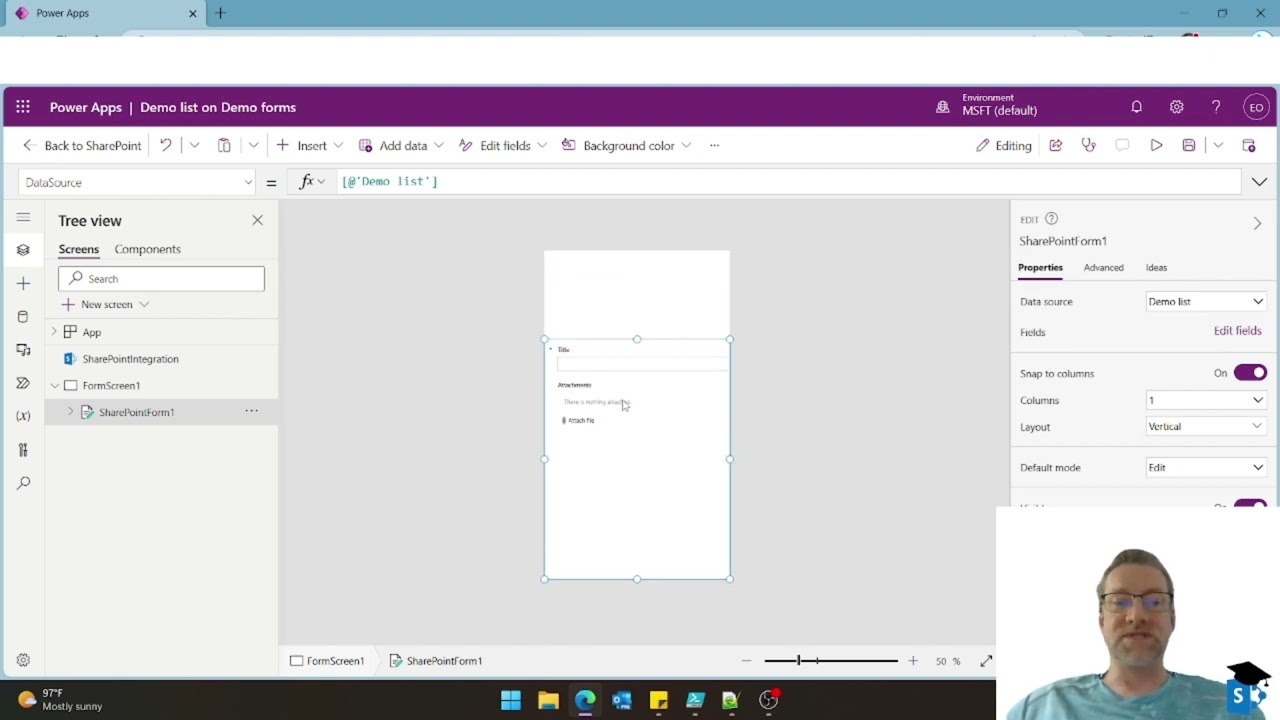Screen dimensions: 1280x720
Task: Click the Publish icon at toolbar end
Action: [1249, 145]
